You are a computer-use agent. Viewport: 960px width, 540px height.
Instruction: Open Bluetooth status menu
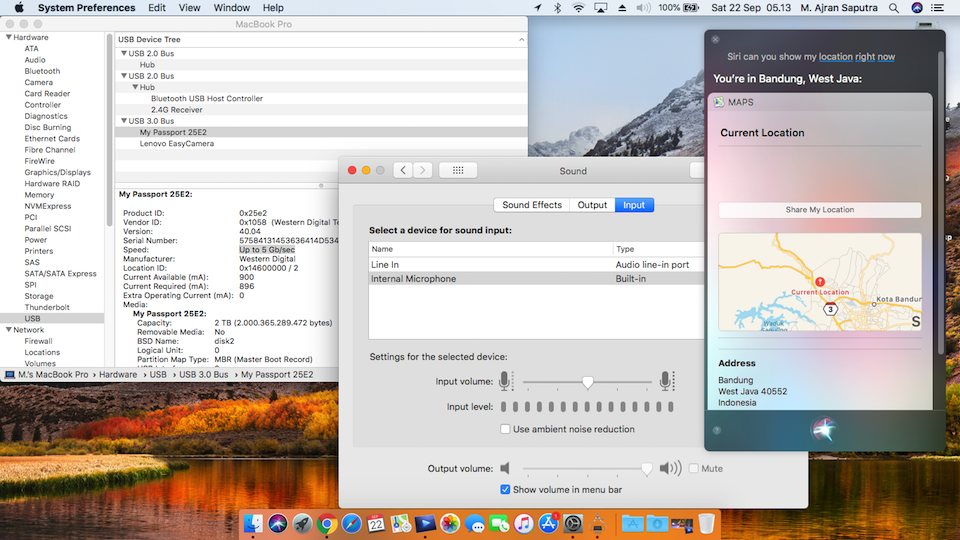(x=557, y=8)
